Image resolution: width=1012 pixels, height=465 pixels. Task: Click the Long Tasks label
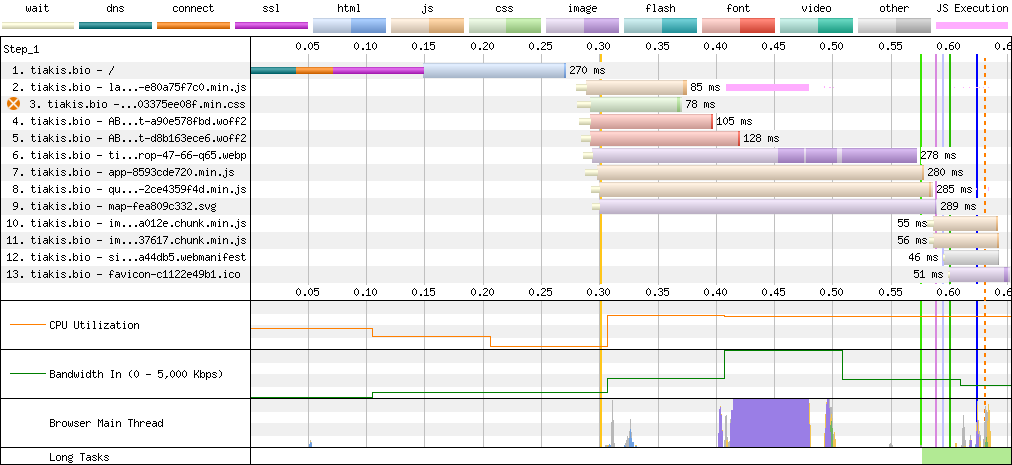pos(77,457)
